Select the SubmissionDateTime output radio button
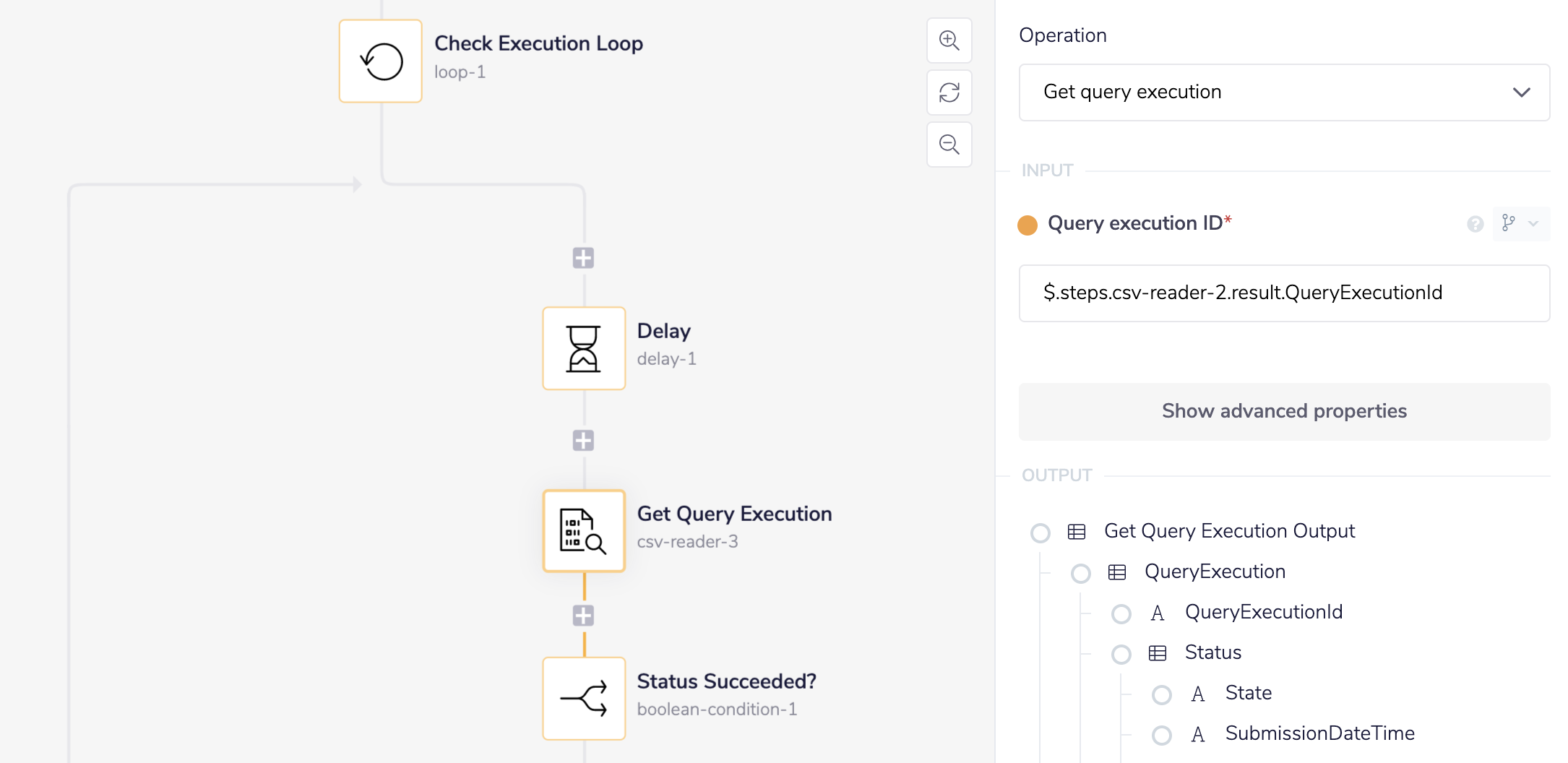 pyautogui.click(x=1162, y=735)
